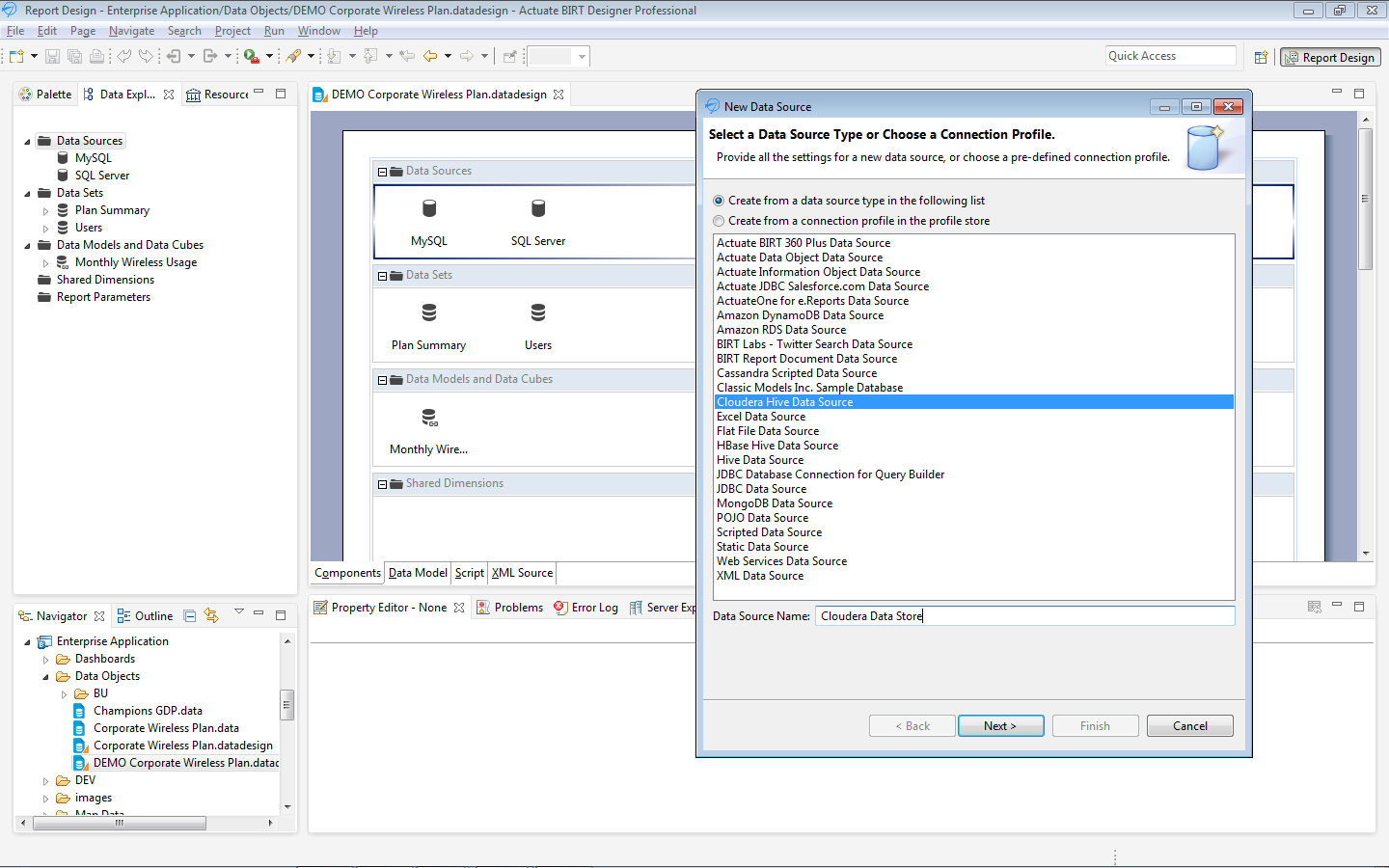Collapse the Data Sets section in editor

pyautogui.click(x=382, y=276)
